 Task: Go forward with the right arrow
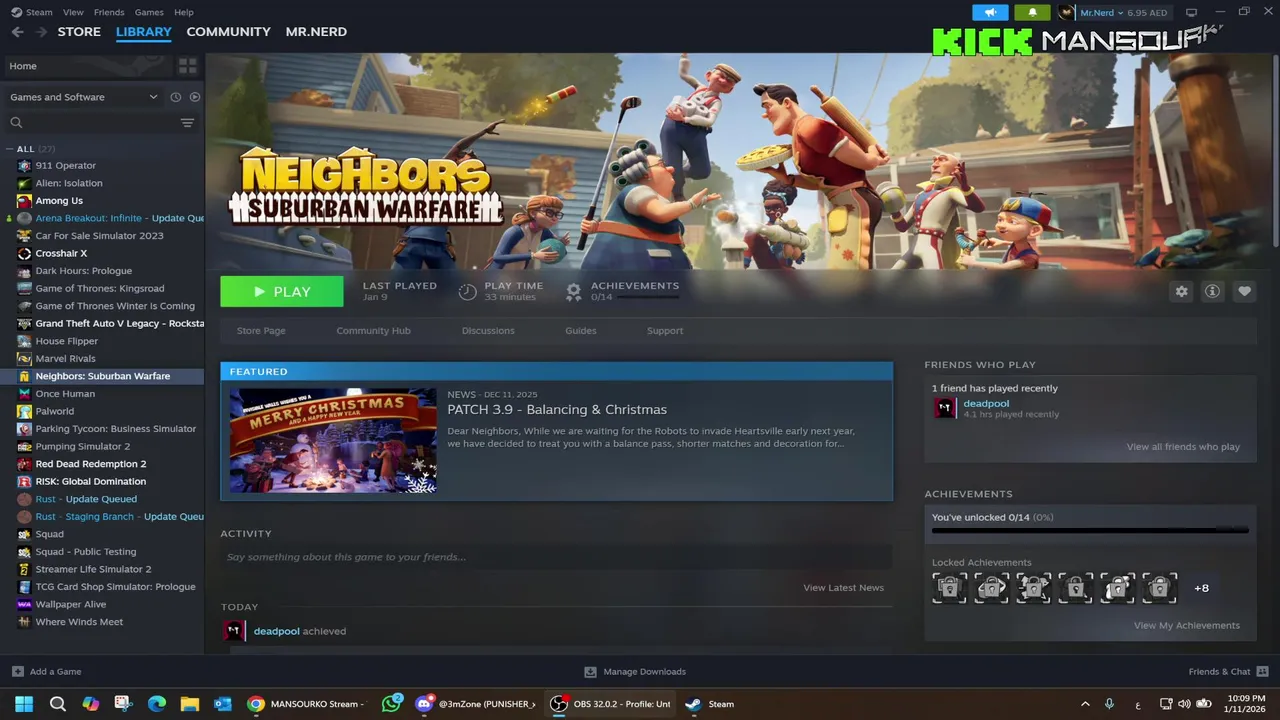(x=41, y=32)
